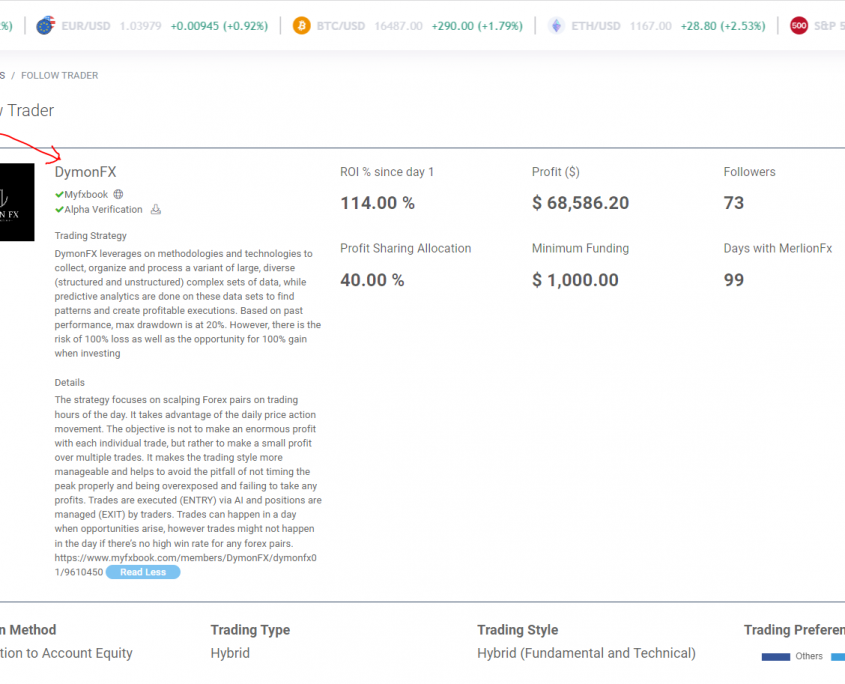Click the DymonFX trader name heading
845x684 pixels.
(85, 172)
